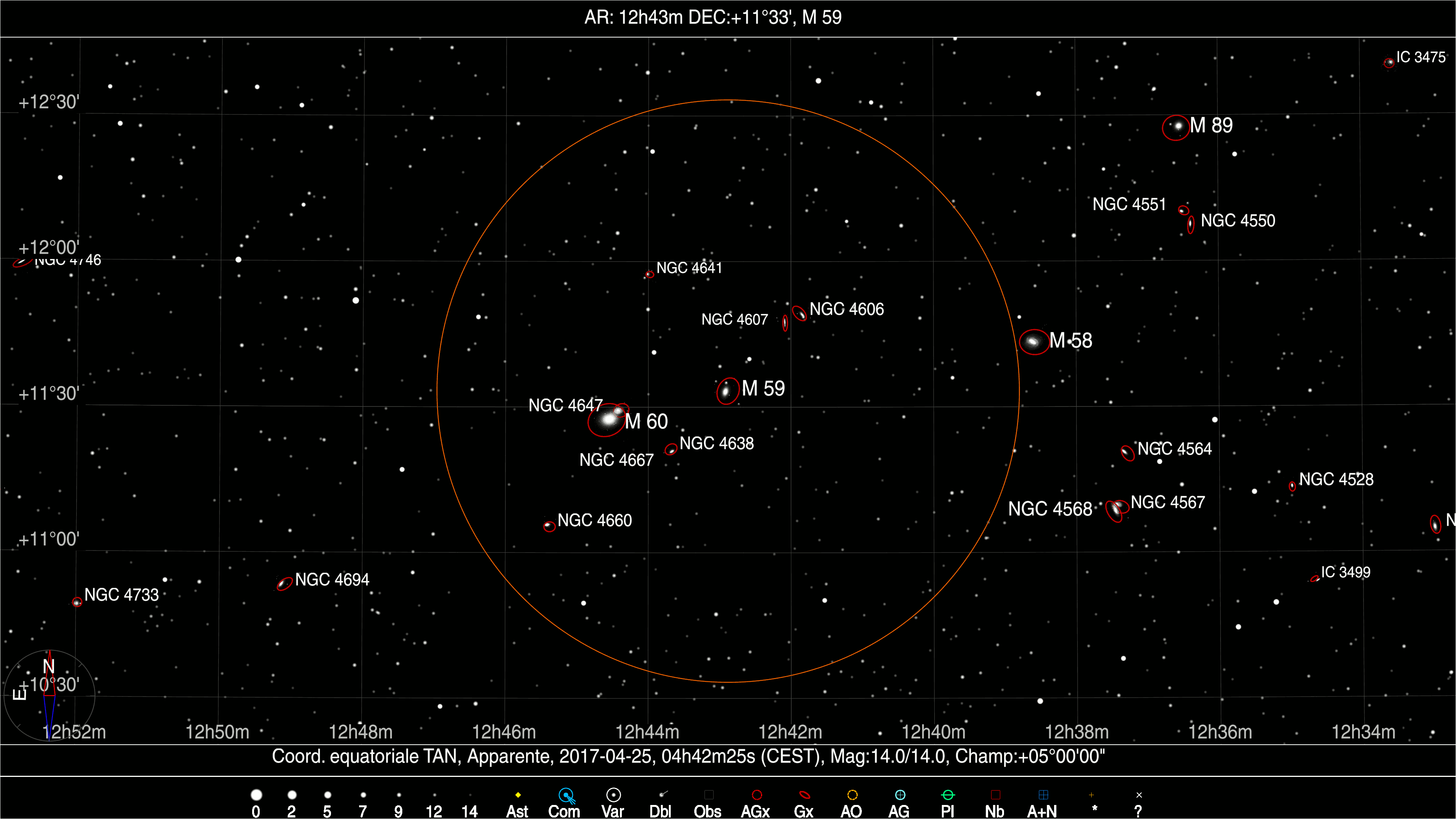The height and width of the screenshot is (819, 1456).
Task: Click the NGC 4660 galaxy marker
Action: [x=549, y=526]
